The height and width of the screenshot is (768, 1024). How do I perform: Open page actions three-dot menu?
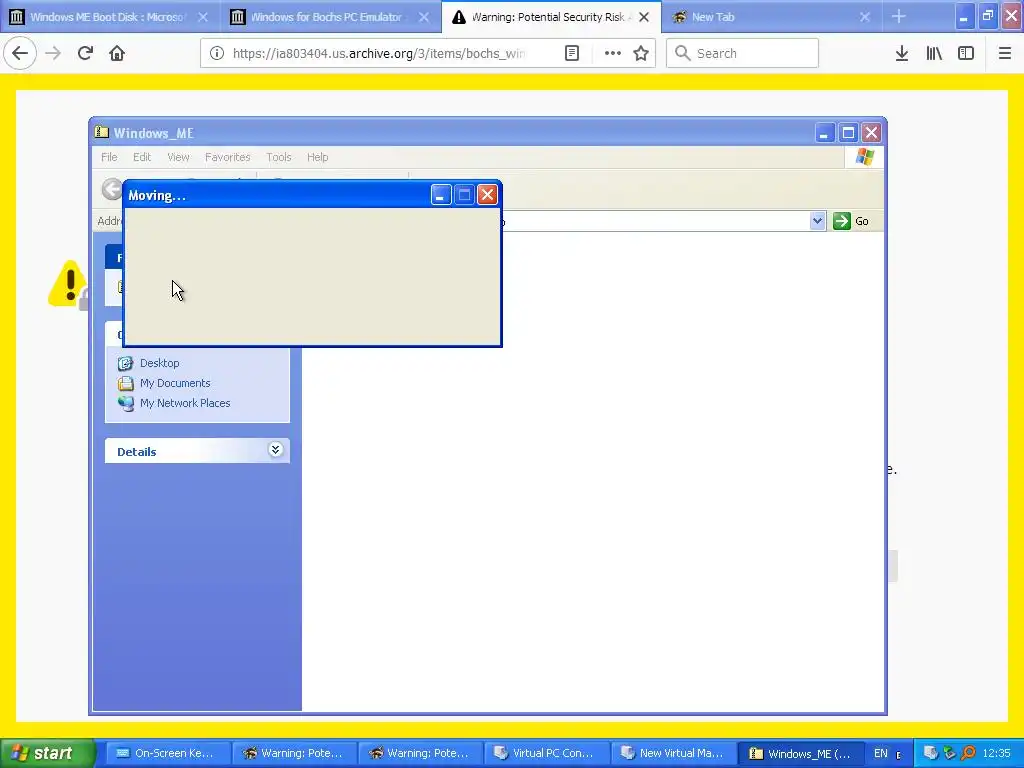click(612, 53)
